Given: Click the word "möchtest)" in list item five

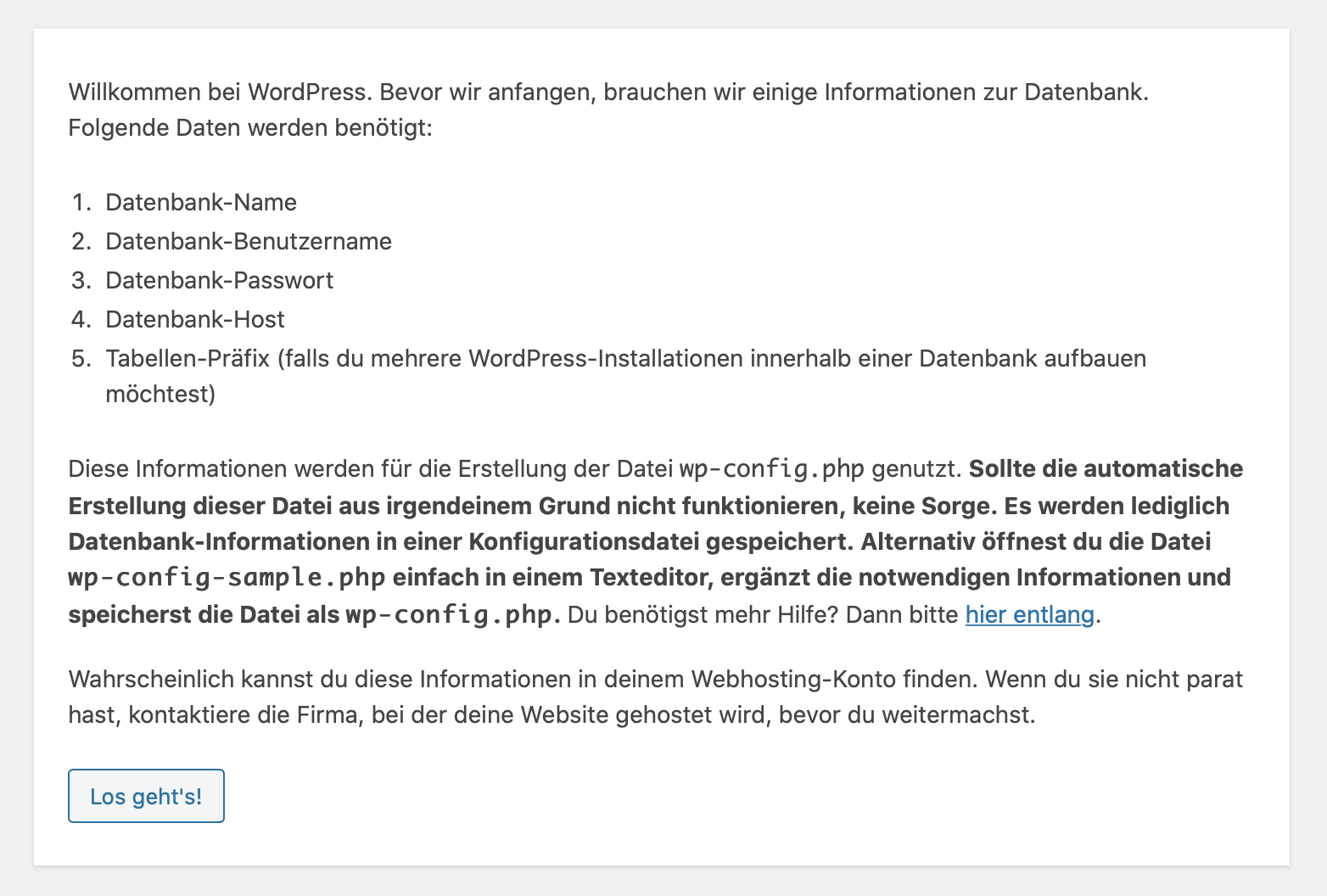Looking at the screenshot, I should (x=160, y=395).
